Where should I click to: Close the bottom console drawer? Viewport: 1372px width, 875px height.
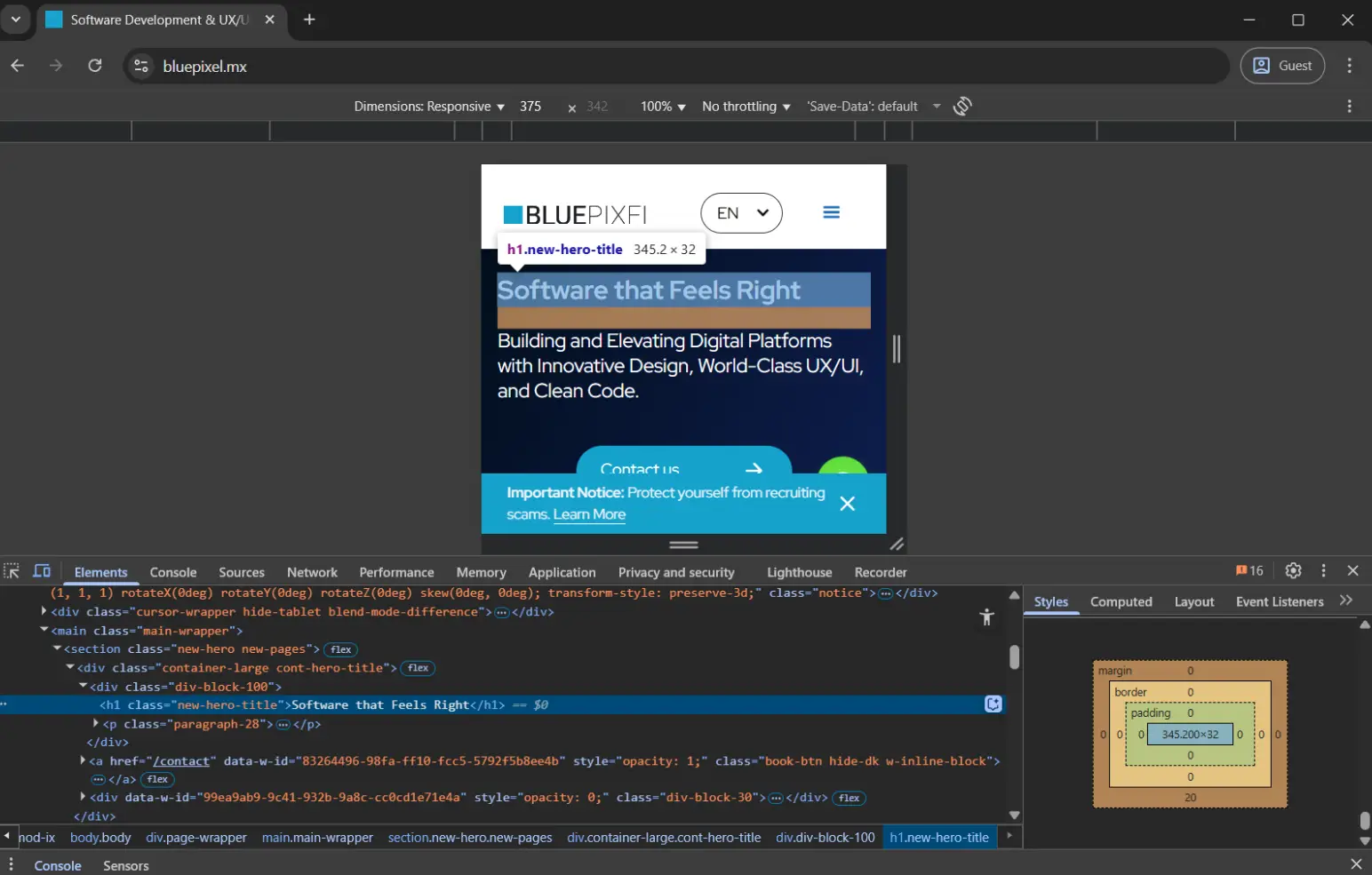click(1356, 864)
